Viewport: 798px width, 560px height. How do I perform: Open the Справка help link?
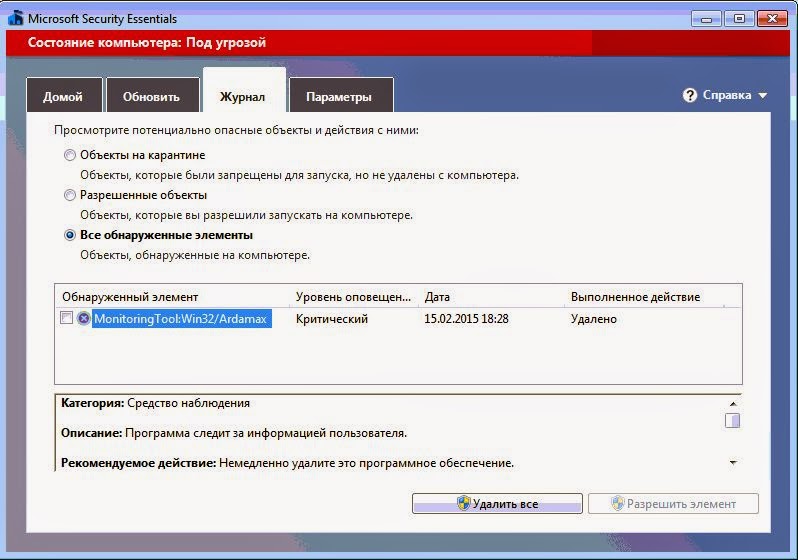[x=727, y=95]
